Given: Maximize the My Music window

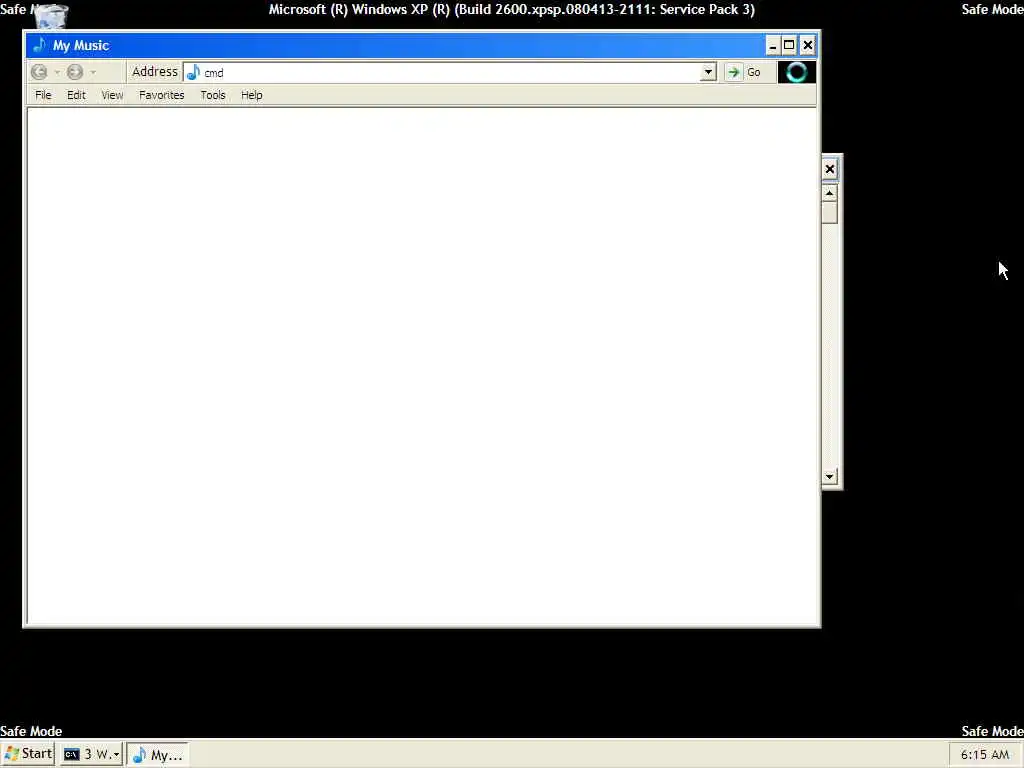Looking at the screenshot, I should click(x=789, y=45).
